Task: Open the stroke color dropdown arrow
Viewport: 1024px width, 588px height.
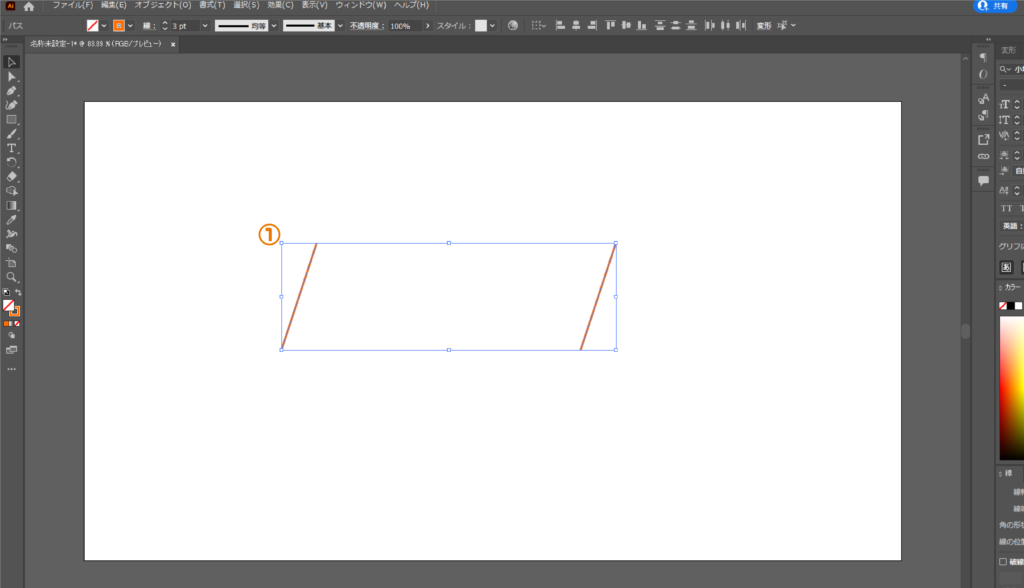Action: coord(131,25)
